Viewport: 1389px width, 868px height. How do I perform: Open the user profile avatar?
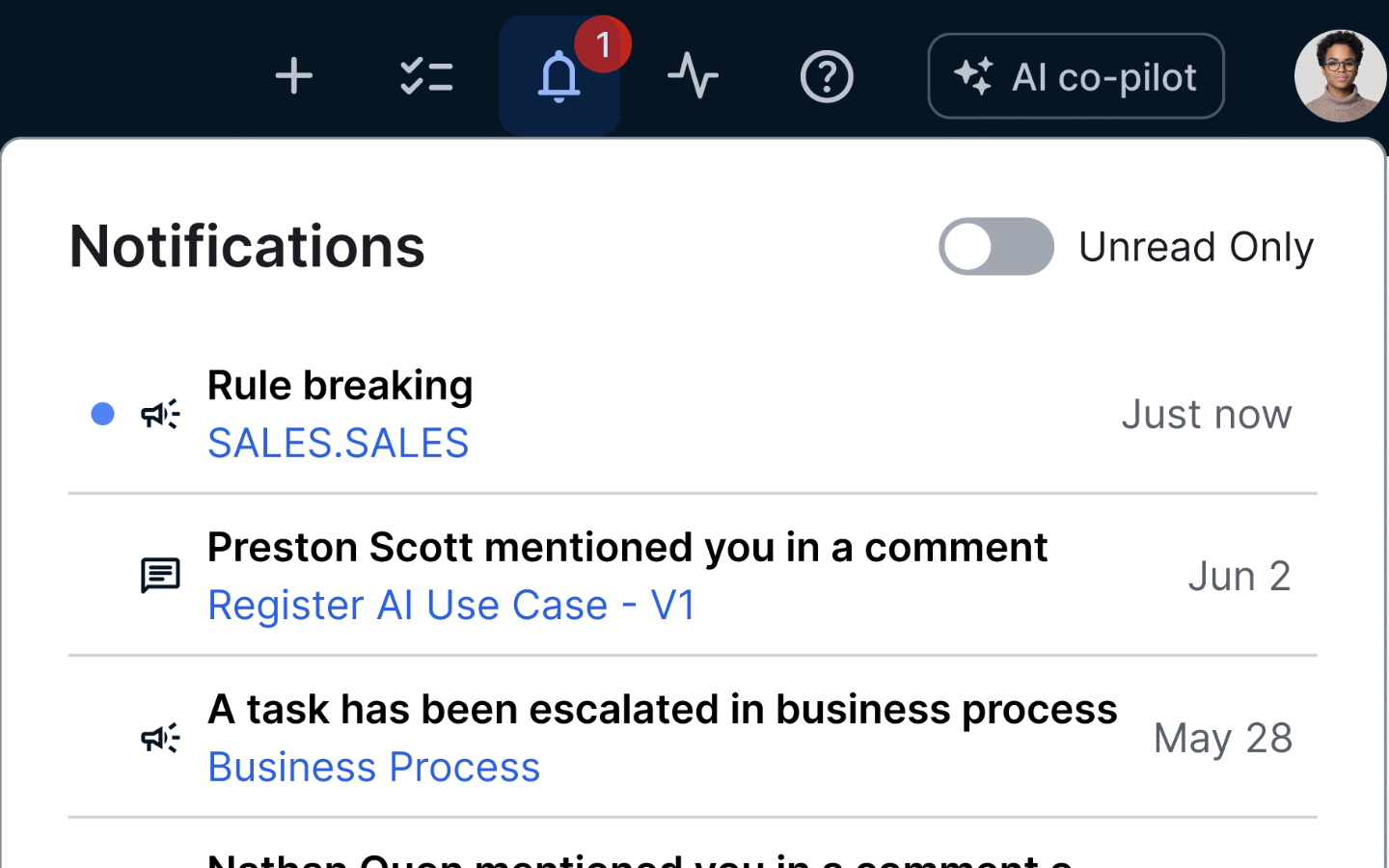[1340, 76]
